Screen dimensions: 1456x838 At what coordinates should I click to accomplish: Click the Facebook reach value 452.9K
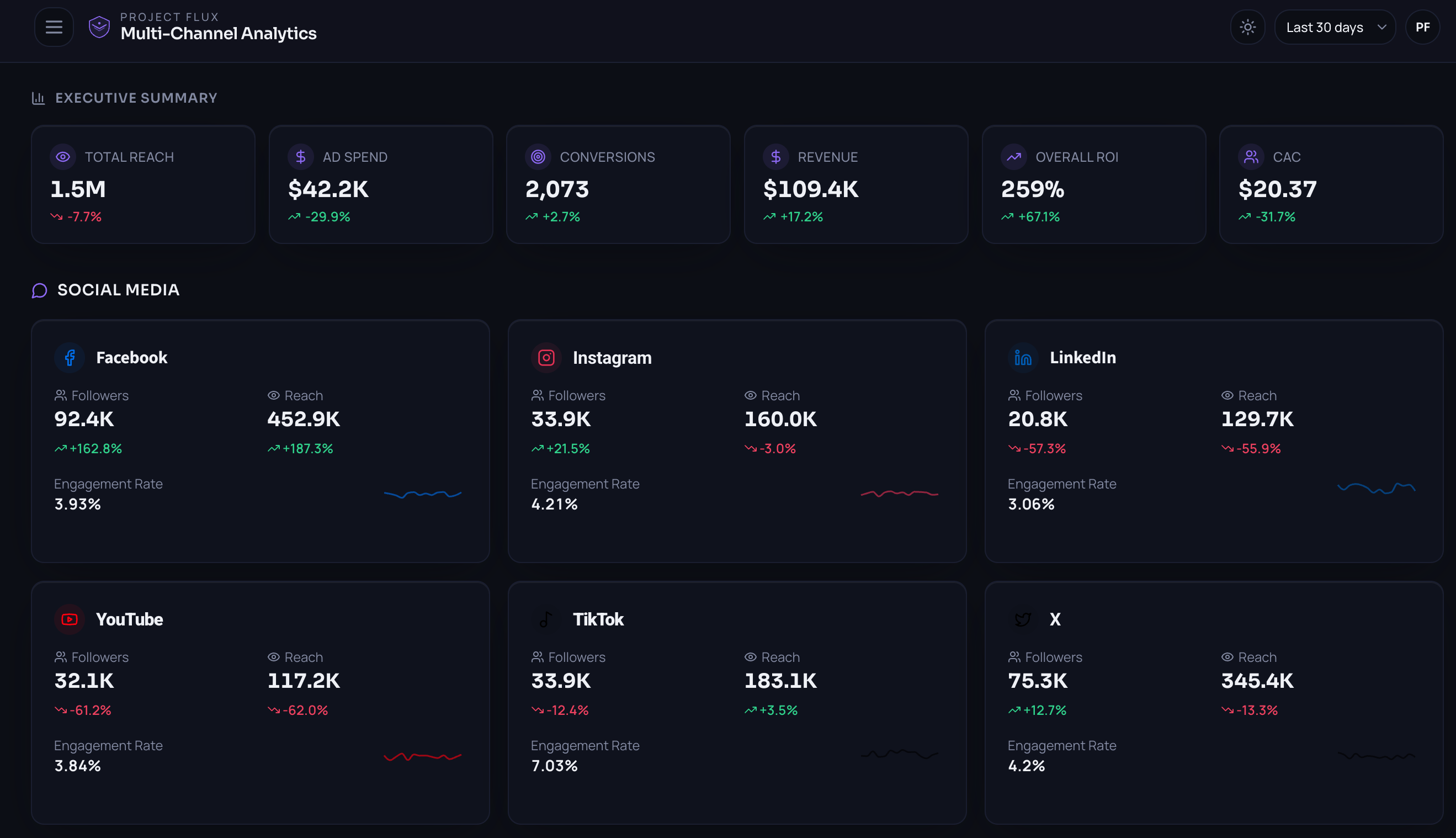303,420
